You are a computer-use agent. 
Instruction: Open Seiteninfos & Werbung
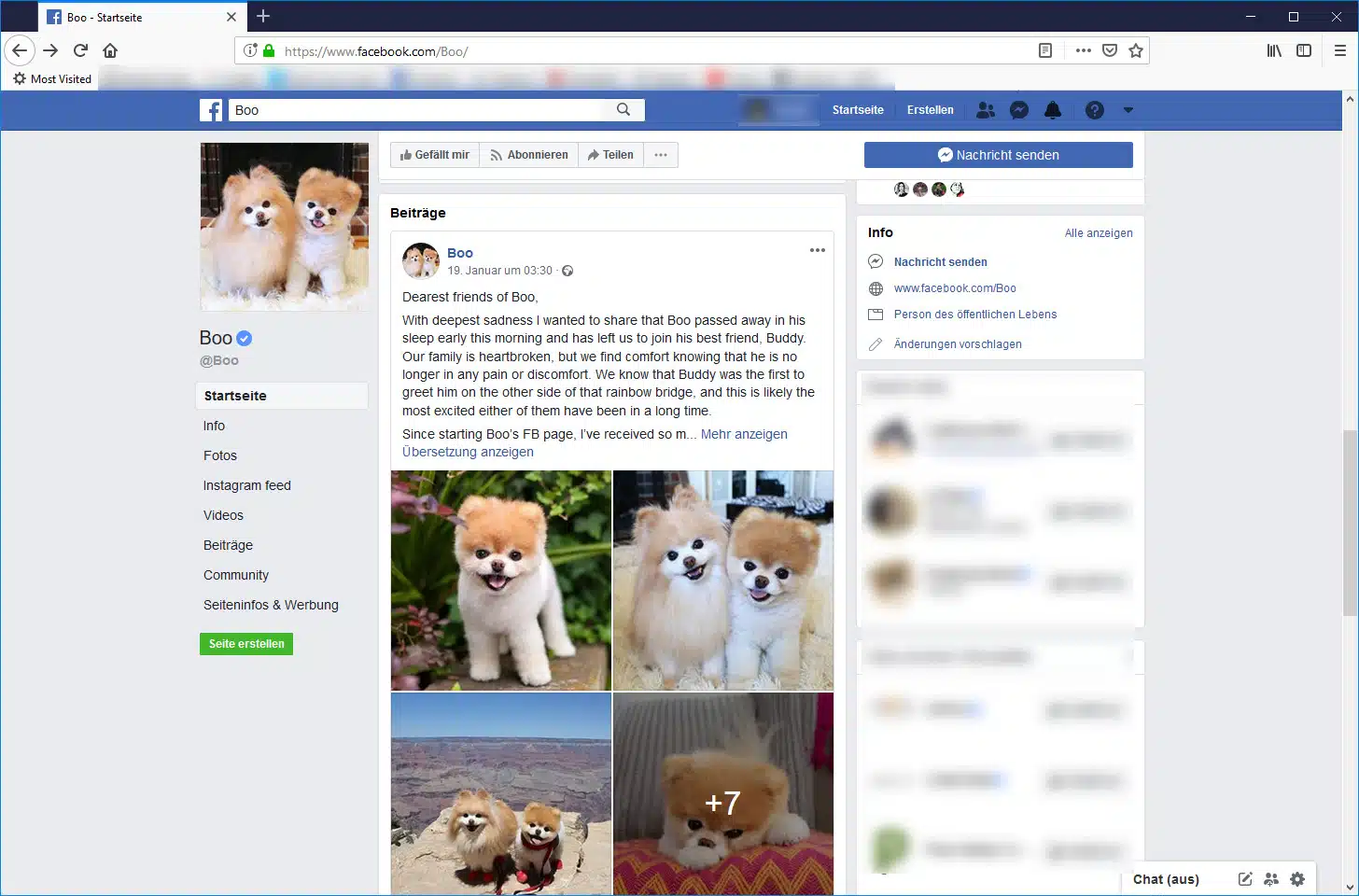pos(272,605)
